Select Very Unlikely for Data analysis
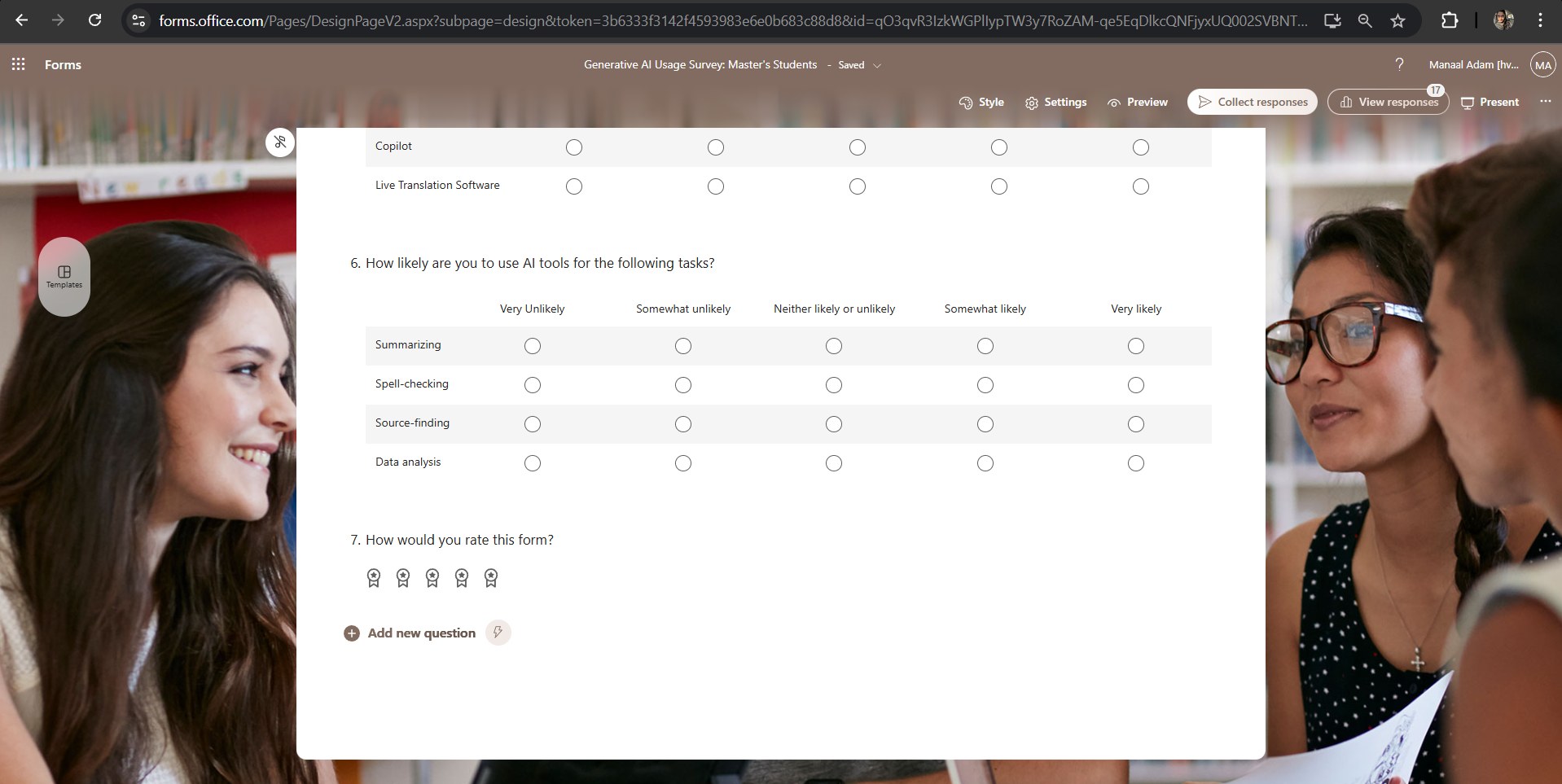The width and height of the screenshot is (1562, 784). (532, 463)
